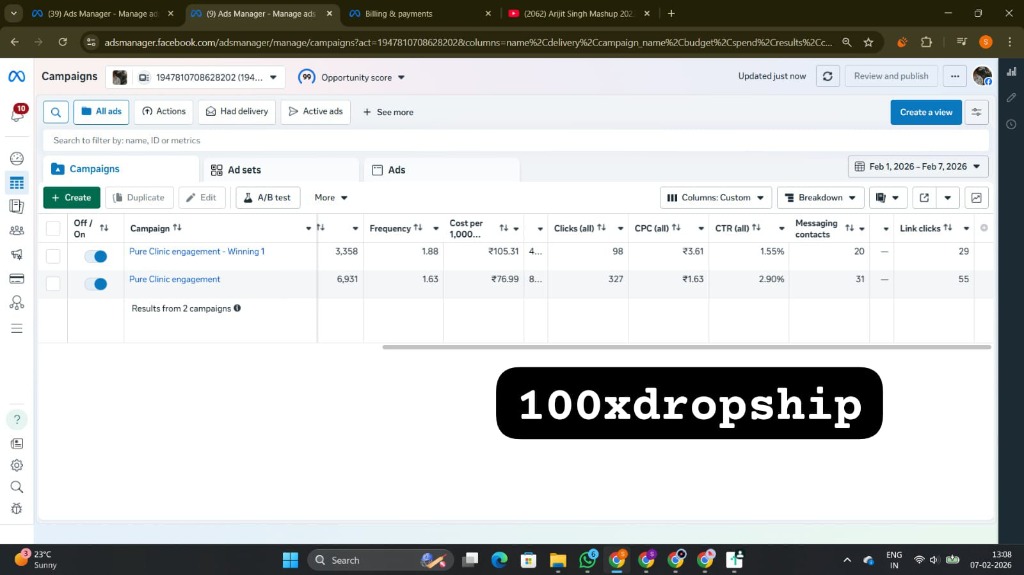Open File Explorer in taskbar
Viewport: 1024px width, 575px height.
(558, 560)
